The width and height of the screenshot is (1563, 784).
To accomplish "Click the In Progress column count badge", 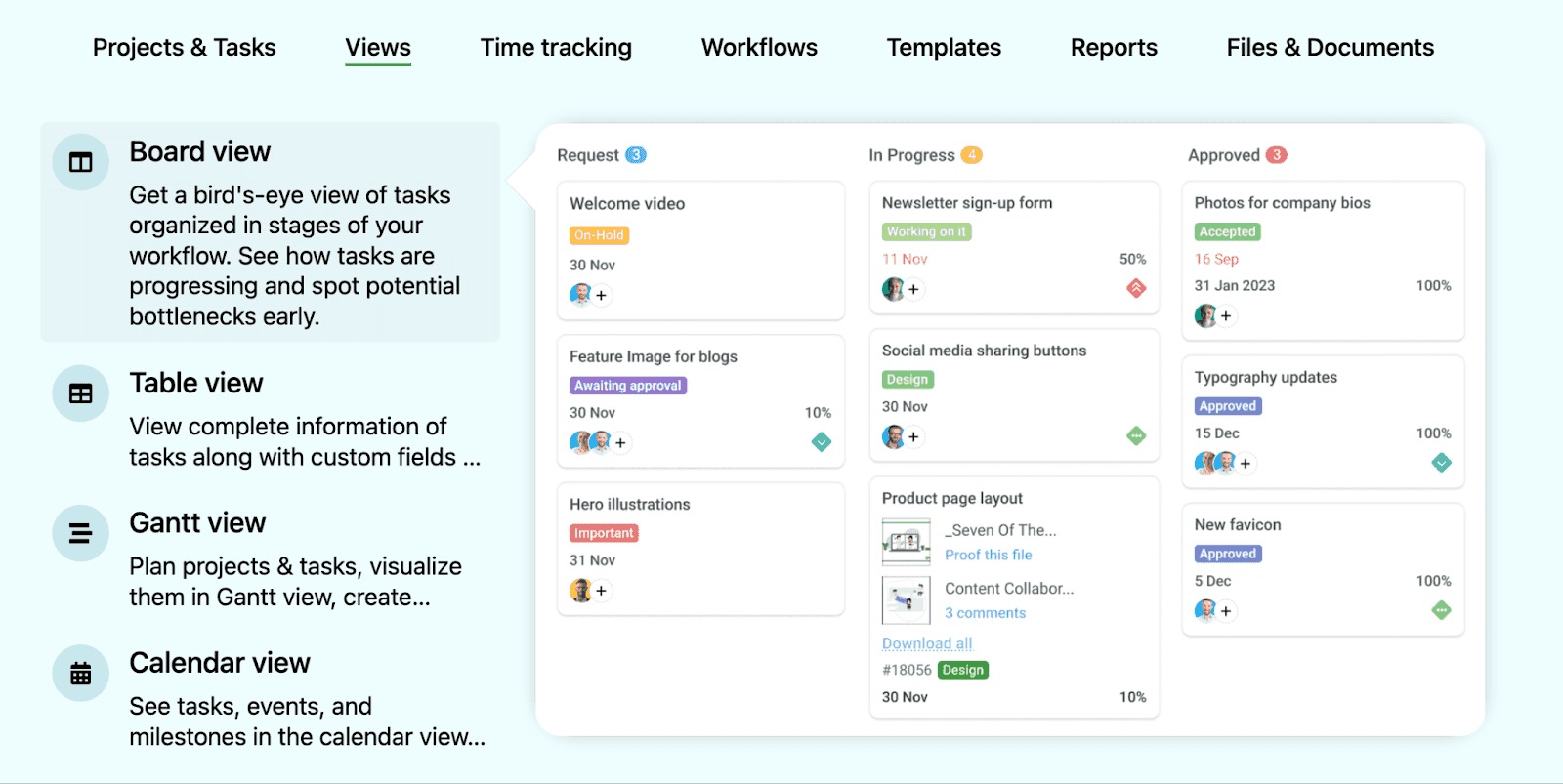I will coord(971,155).
